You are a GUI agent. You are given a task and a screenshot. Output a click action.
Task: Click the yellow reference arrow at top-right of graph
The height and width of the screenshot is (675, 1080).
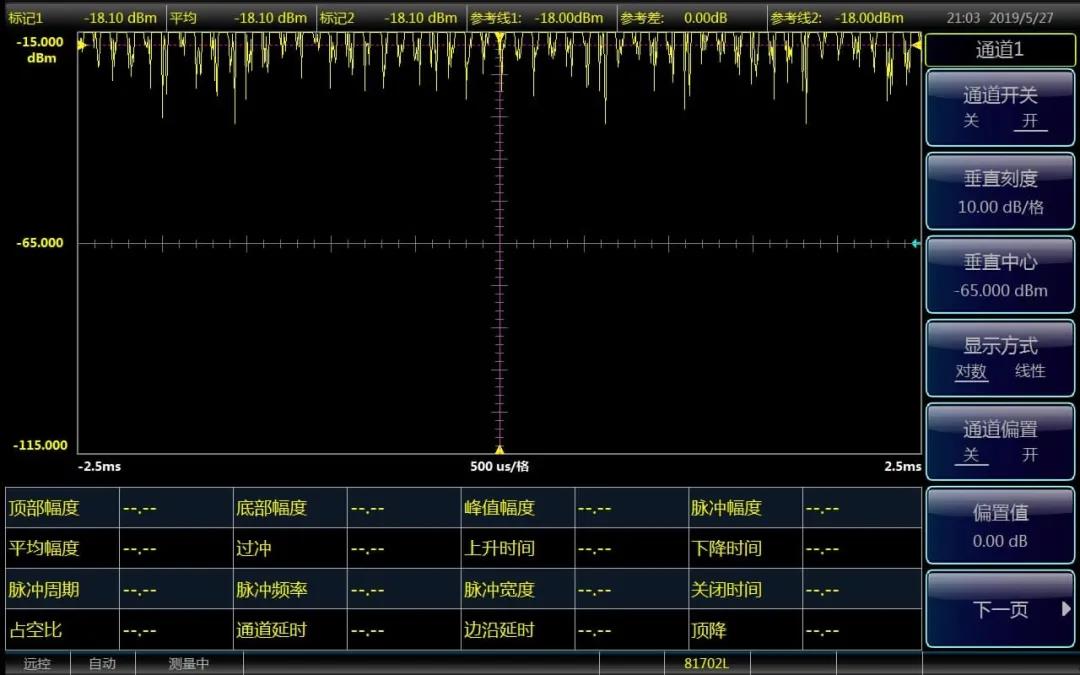915,44
